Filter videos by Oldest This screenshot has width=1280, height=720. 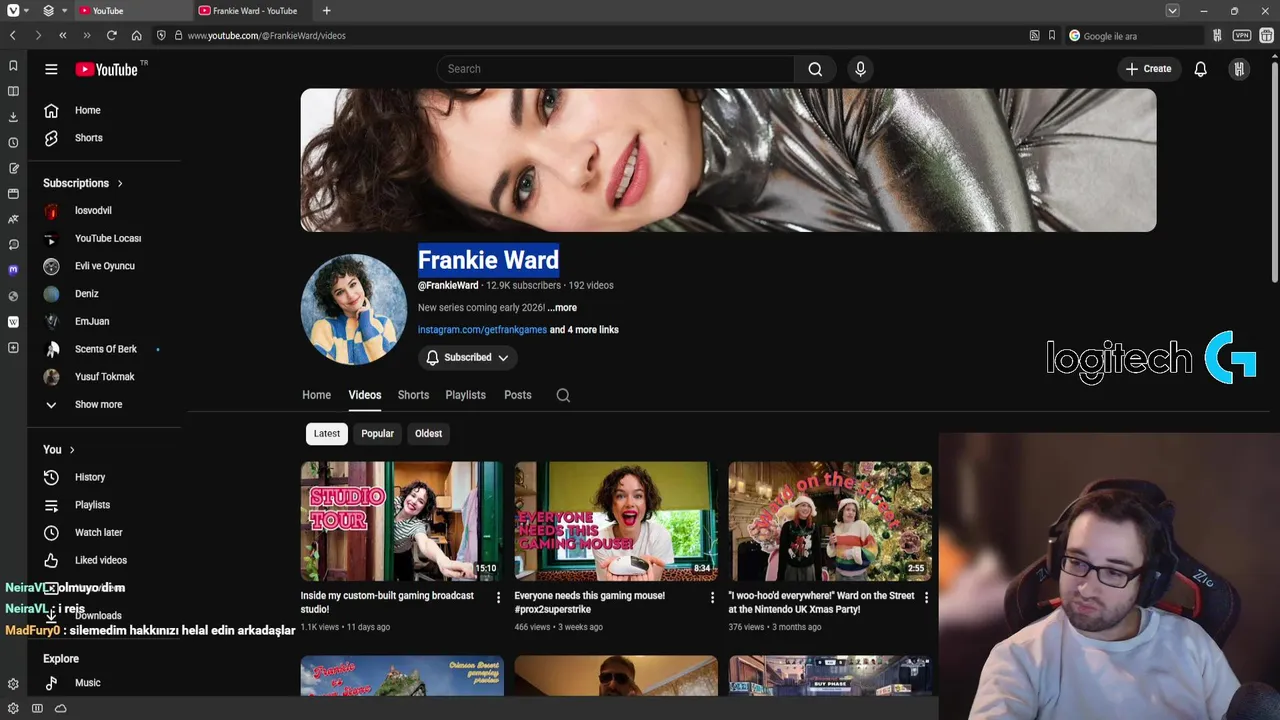click(x=428, y=433)
